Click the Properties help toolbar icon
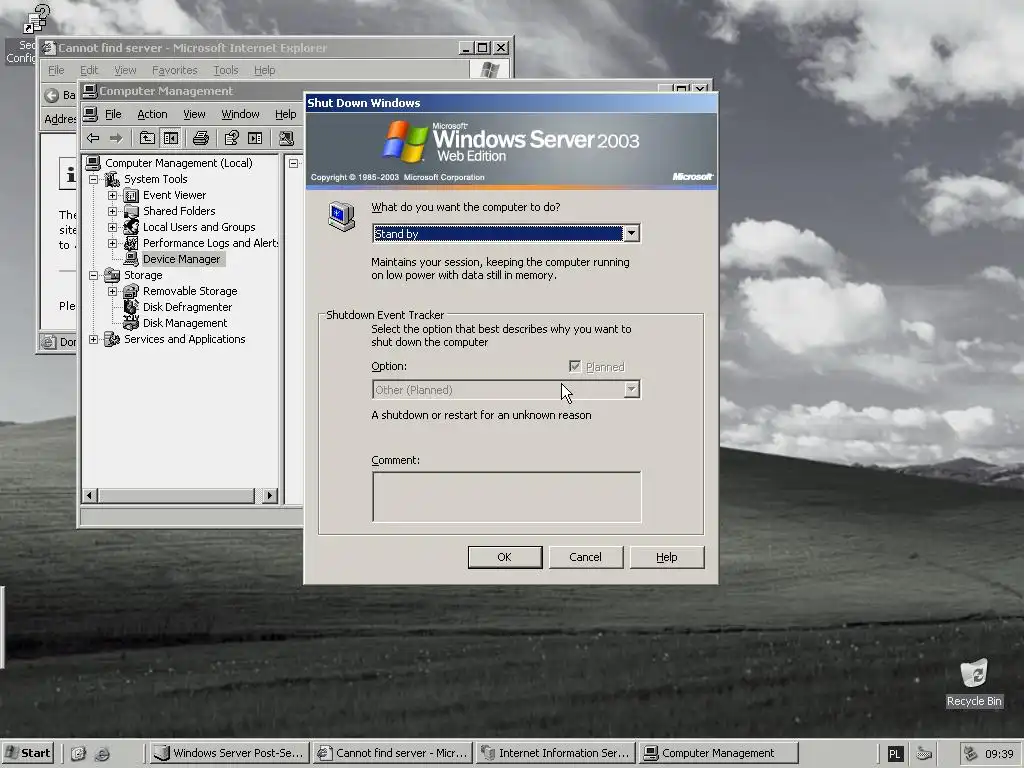Viewport: 1024px width, 768px height. [x=231, y=138]
